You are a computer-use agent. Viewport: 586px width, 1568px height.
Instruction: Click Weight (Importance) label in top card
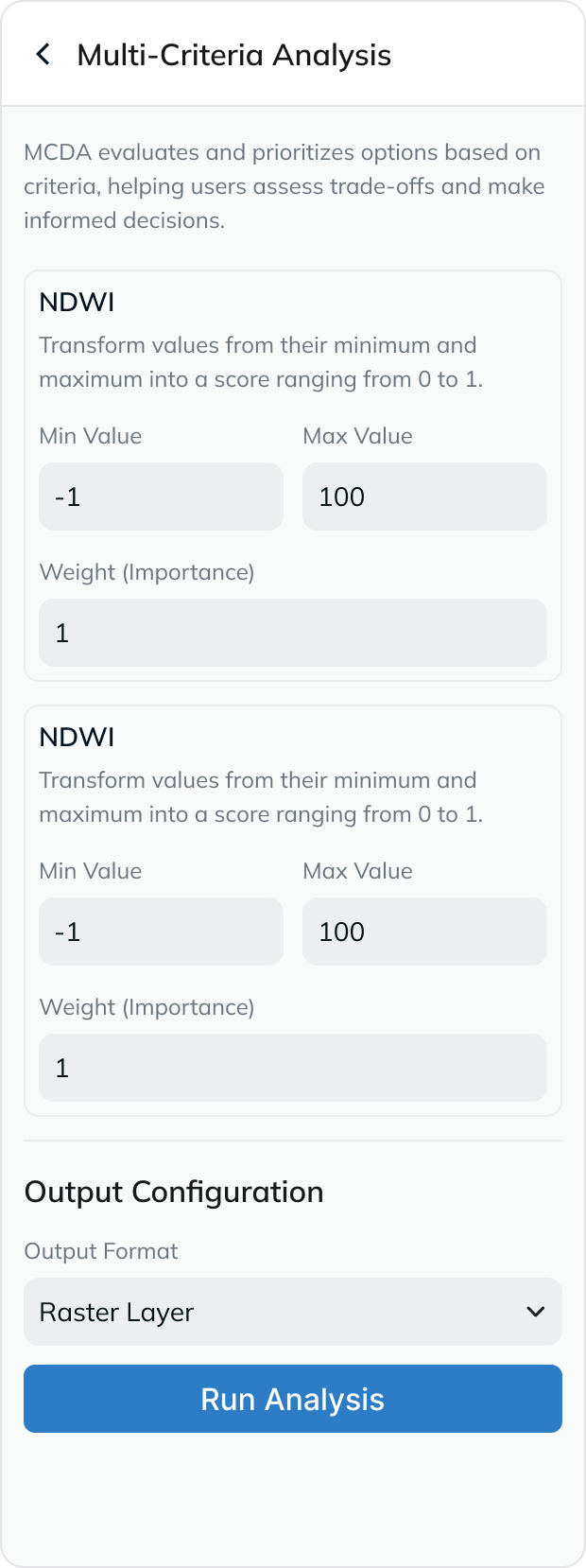click(x=146, y=572)
